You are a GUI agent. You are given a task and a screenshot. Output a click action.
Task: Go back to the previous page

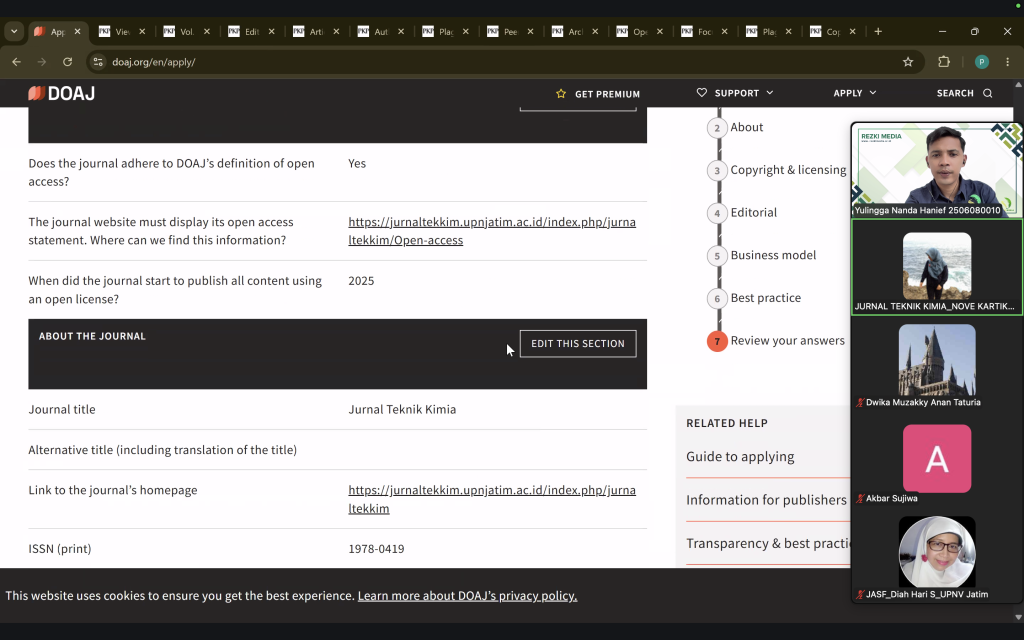[16, 62]
